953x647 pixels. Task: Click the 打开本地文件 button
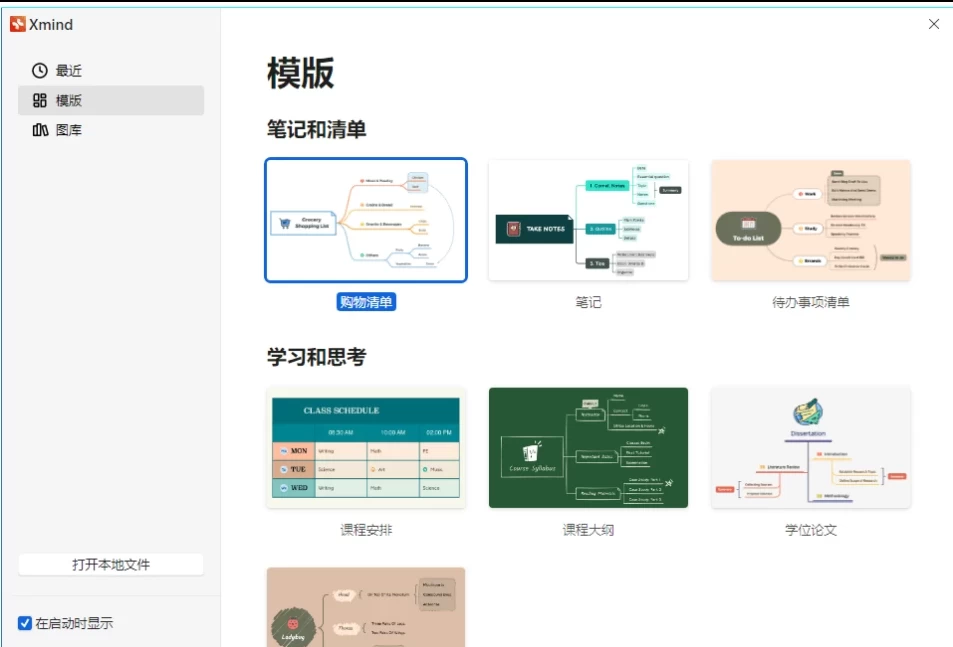[x=111, y=564]
